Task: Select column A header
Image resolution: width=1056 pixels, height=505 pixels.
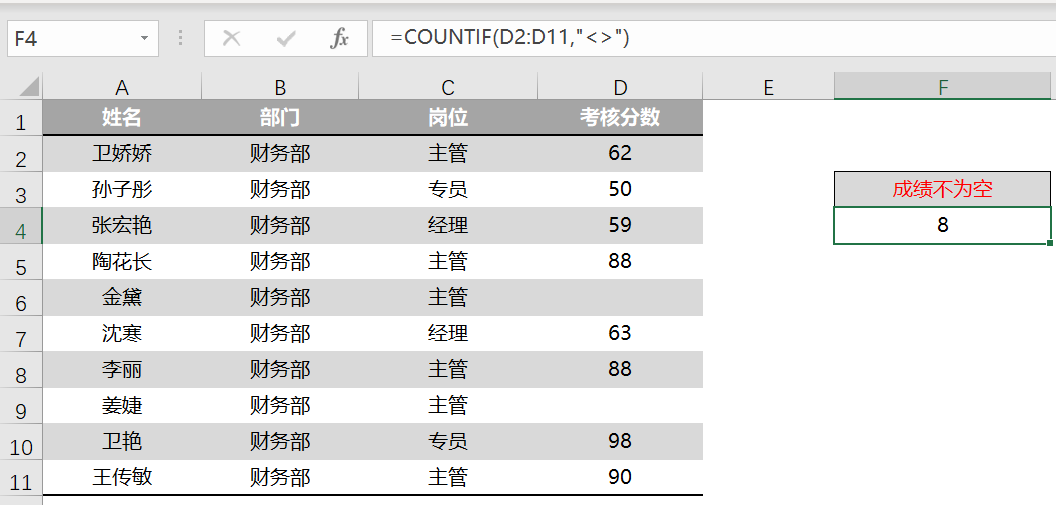Action: [x=122, y=87]
